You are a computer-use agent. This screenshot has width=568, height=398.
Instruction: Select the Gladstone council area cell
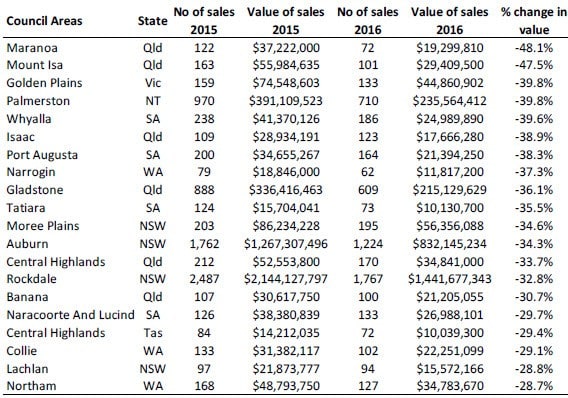[35, 190]
